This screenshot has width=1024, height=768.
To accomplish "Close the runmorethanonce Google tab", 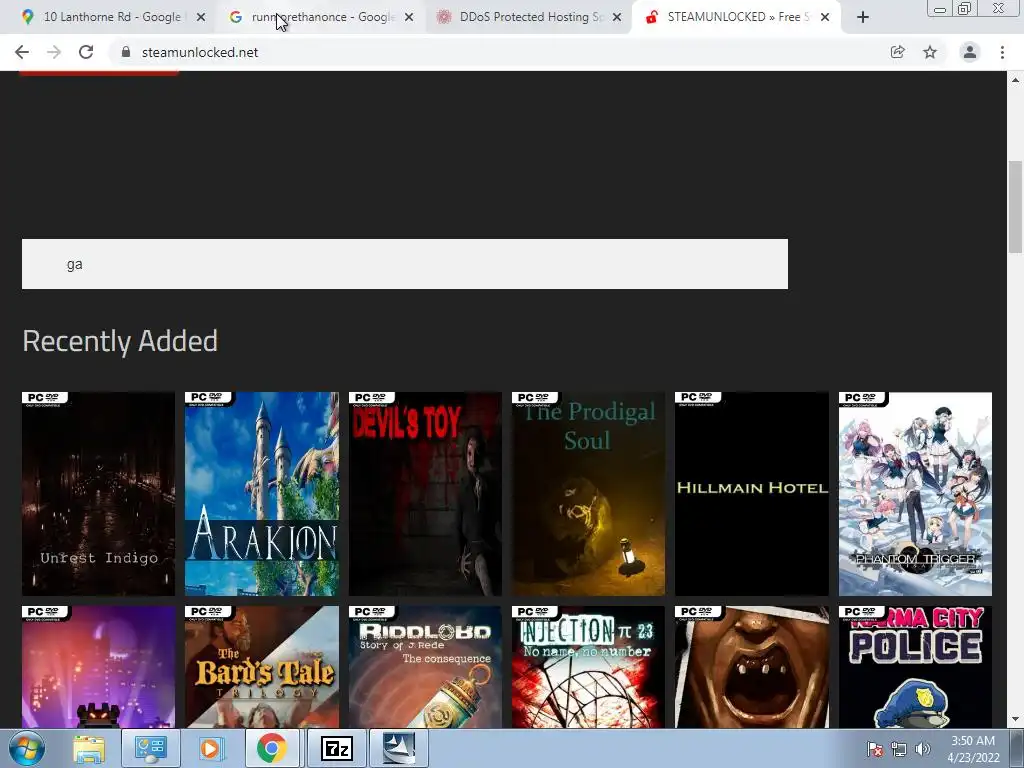I will click(409, 17).
